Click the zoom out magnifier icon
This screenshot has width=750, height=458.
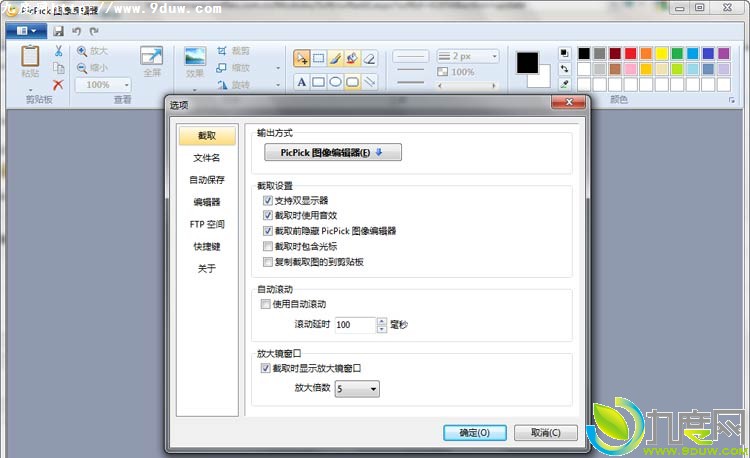click(82, 68)
